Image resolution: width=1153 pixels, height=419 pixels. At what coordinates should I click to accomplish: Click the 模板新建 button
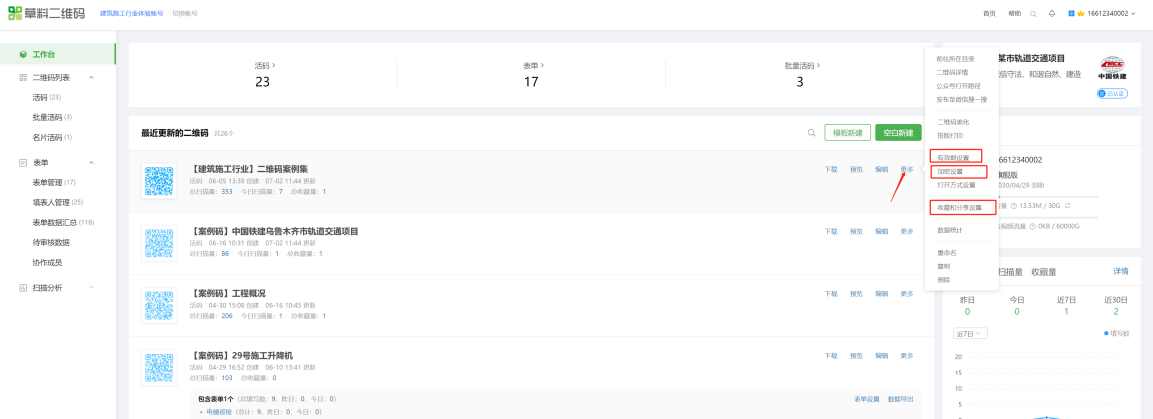click(x=845, y=133)
